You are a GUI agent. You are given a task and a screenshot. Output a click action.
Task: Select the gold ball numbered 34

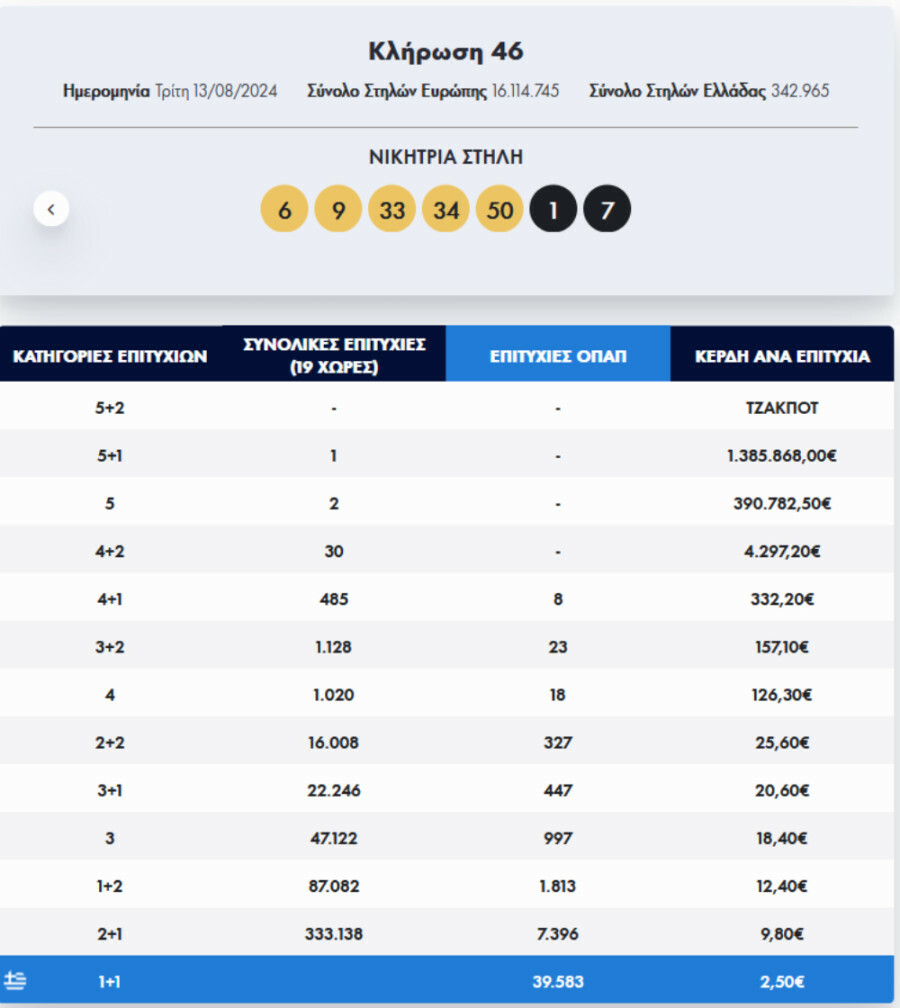coord(445,208)
